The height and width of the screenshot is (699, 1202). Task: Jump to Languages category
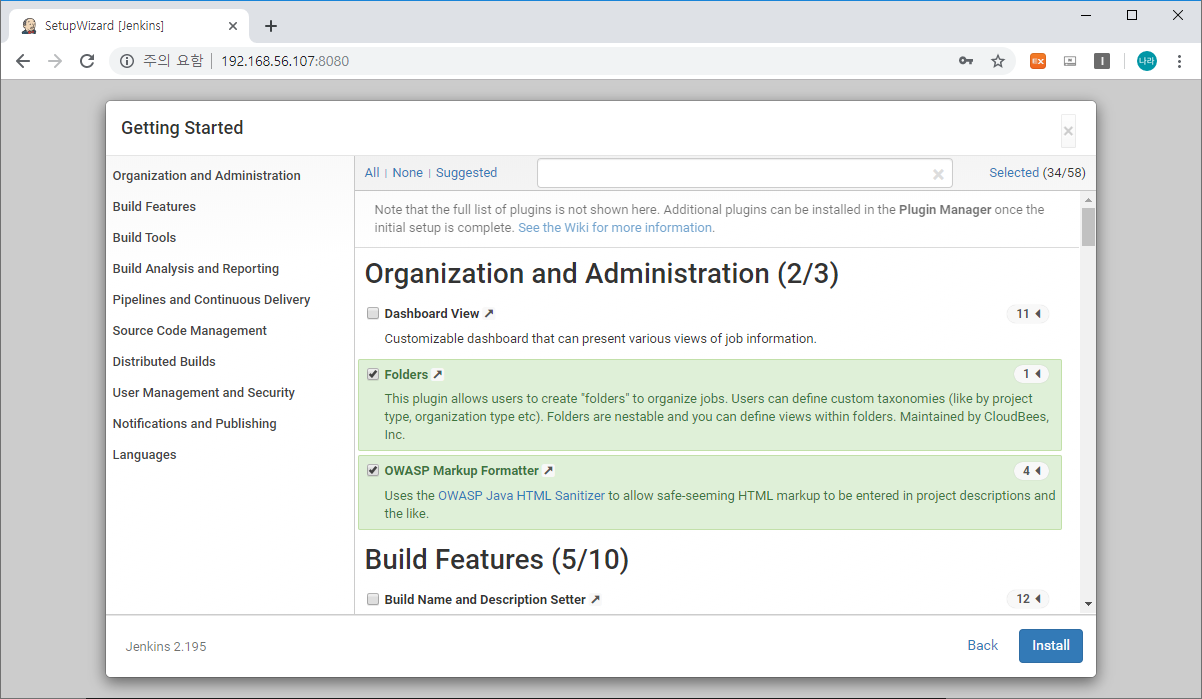[144, 455]
